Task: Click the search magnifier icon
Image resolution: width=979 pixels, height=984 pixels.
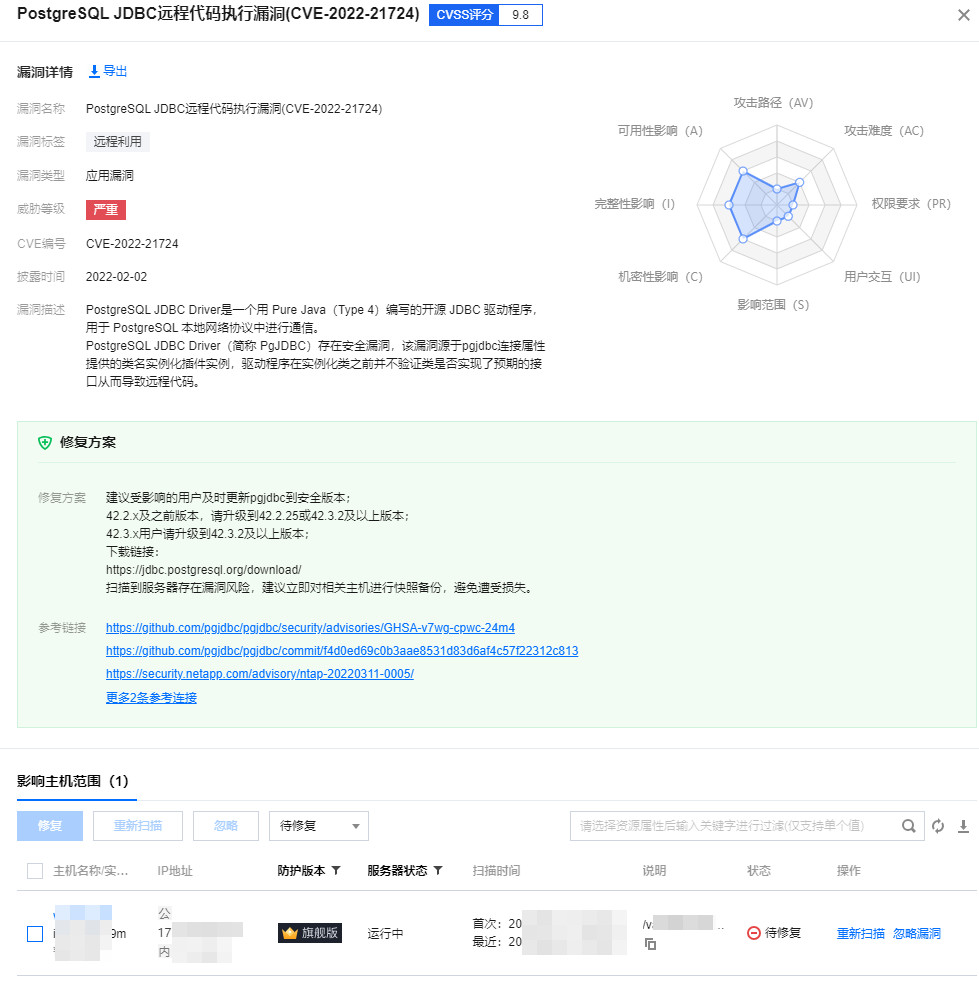Action: (908, 826)
